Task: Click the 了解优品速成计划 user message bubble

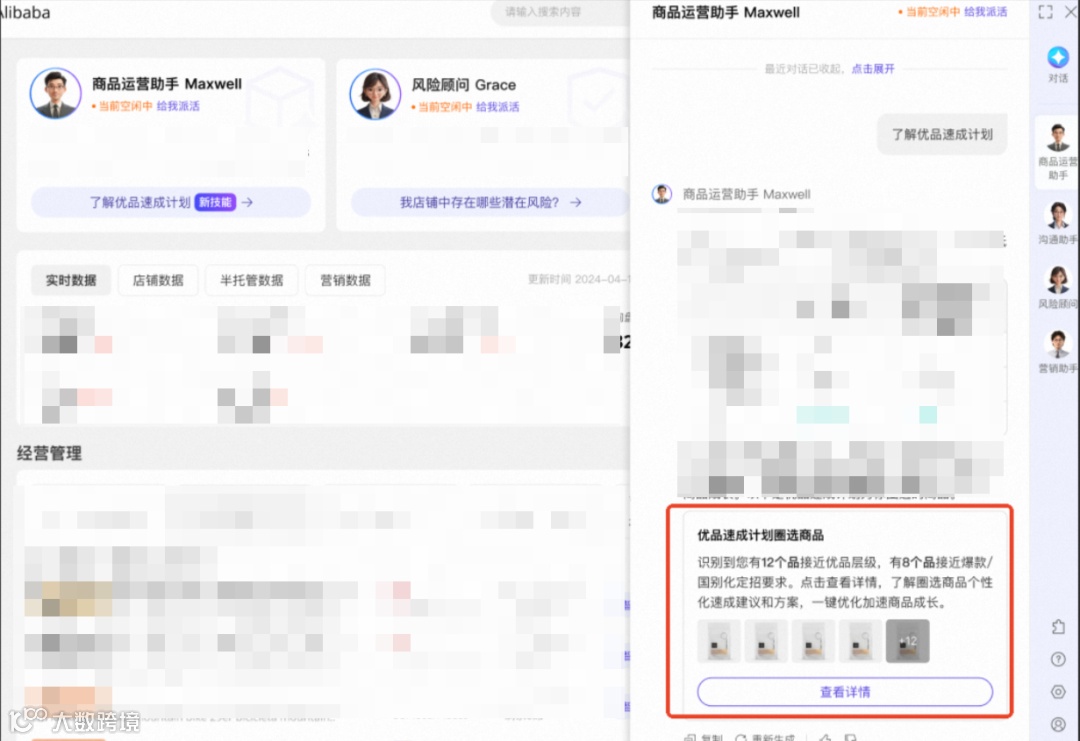Action: (942, 134)
